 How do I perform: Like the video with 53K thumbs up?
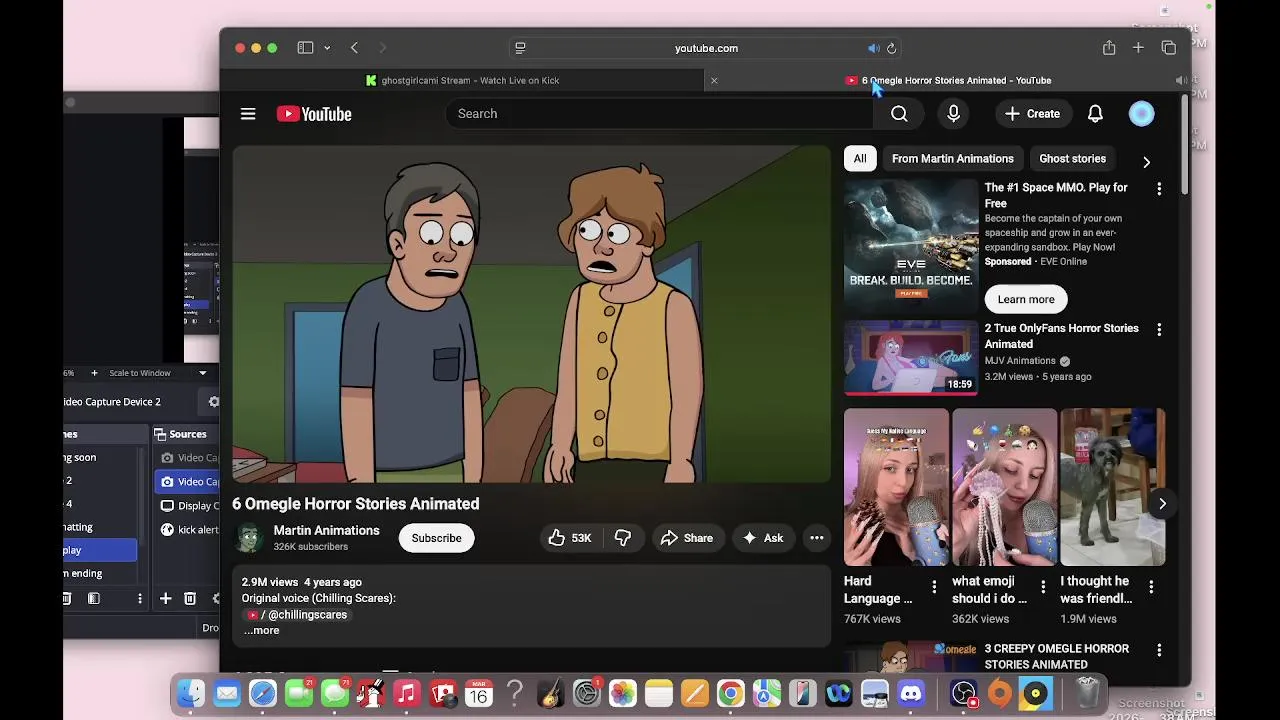570,538
